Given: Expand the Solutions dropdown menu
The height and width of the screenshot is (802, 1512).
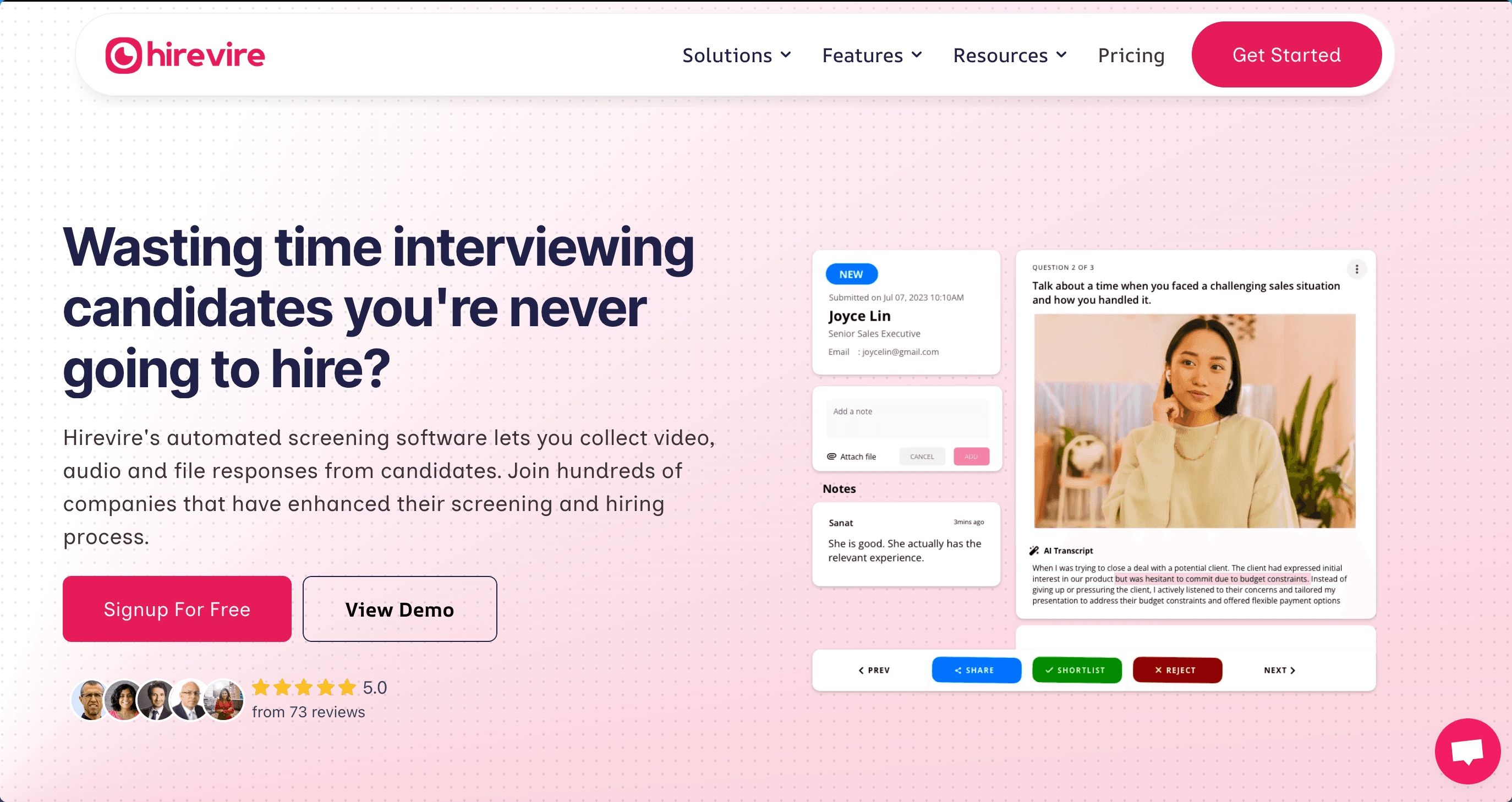Looking at the screenshot, I should click(737, 55).
